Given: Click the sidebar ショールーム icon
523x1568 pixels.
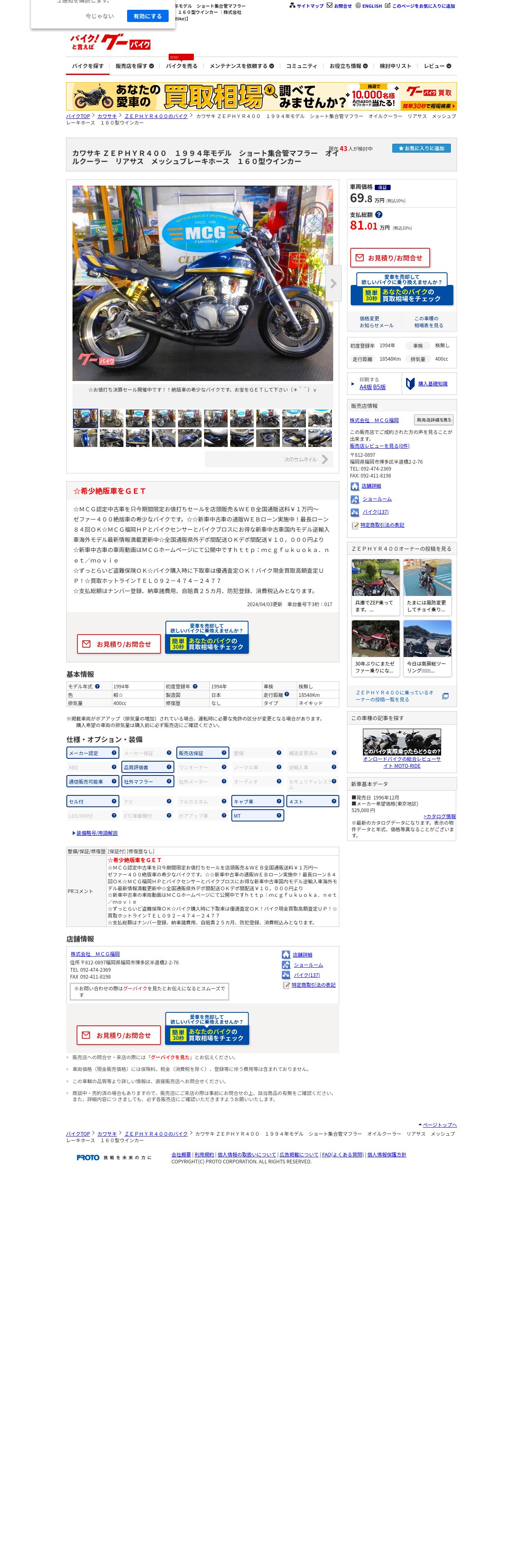Looking at the screenshot, I should [354, 499].
